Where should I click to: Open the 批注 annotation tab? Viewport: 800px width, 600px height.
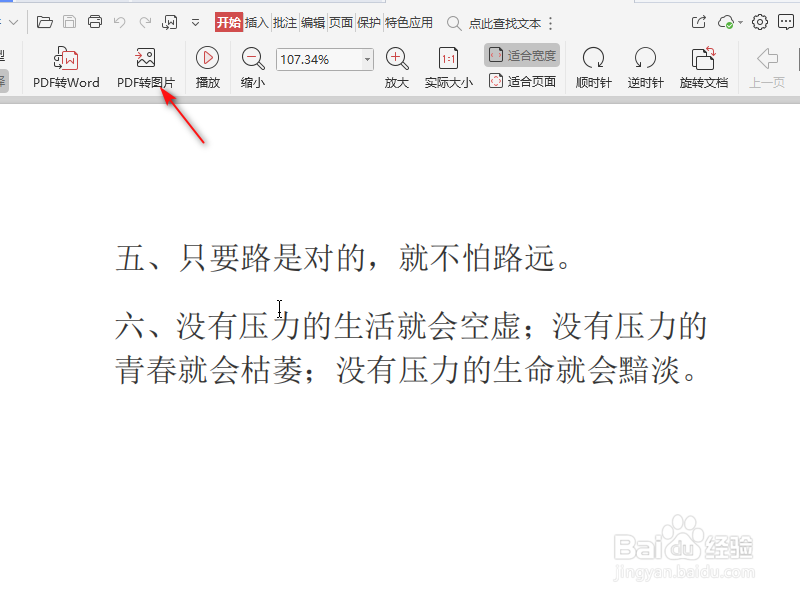[284, 21]
